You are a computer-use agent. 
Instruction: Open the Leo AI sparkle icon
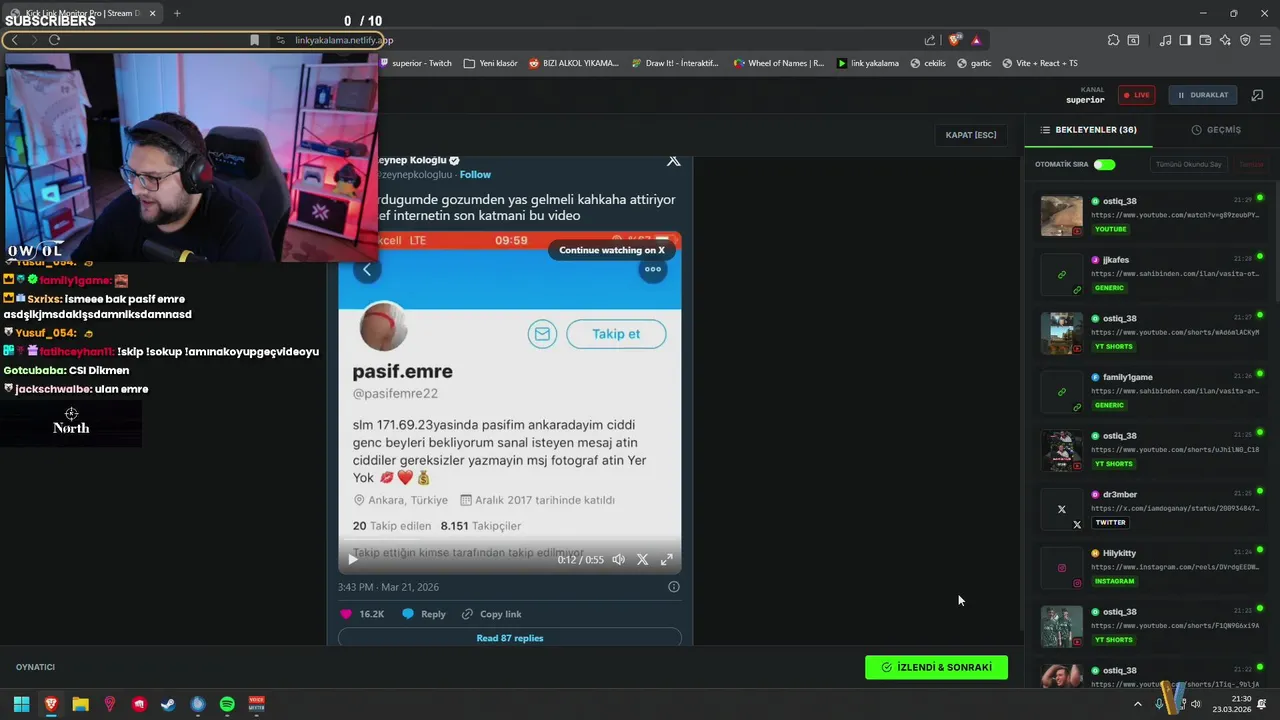1225,40
